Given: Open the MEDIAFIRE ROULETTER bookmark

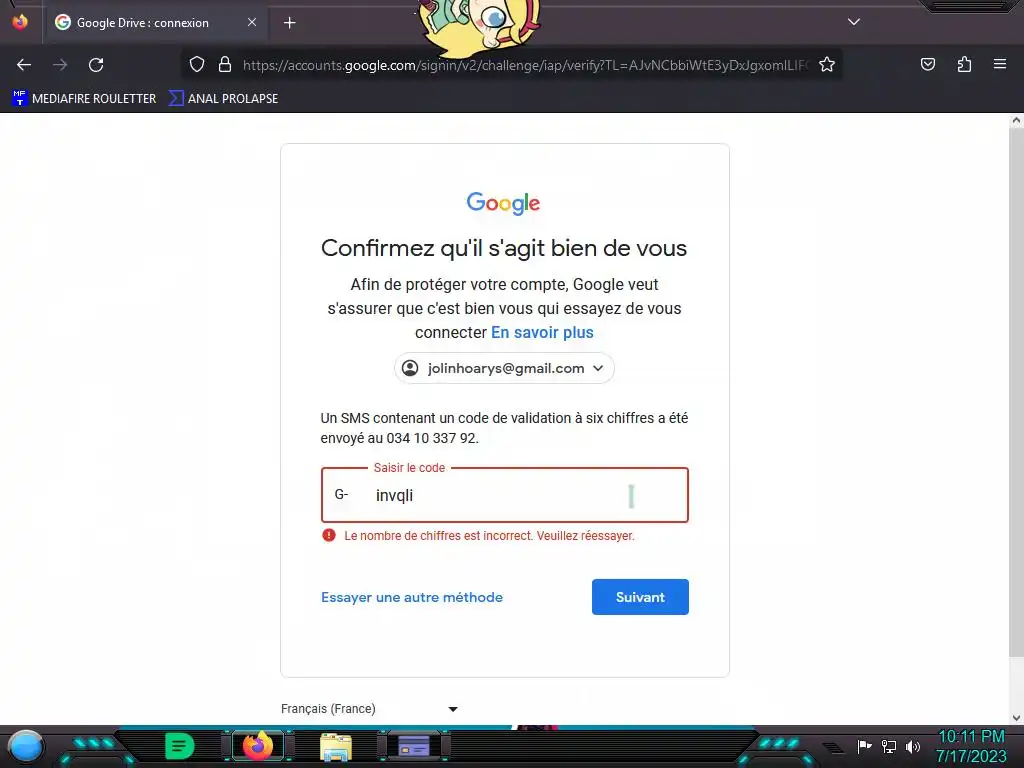Looking at the screenshot, I should (x=84, y=99).
